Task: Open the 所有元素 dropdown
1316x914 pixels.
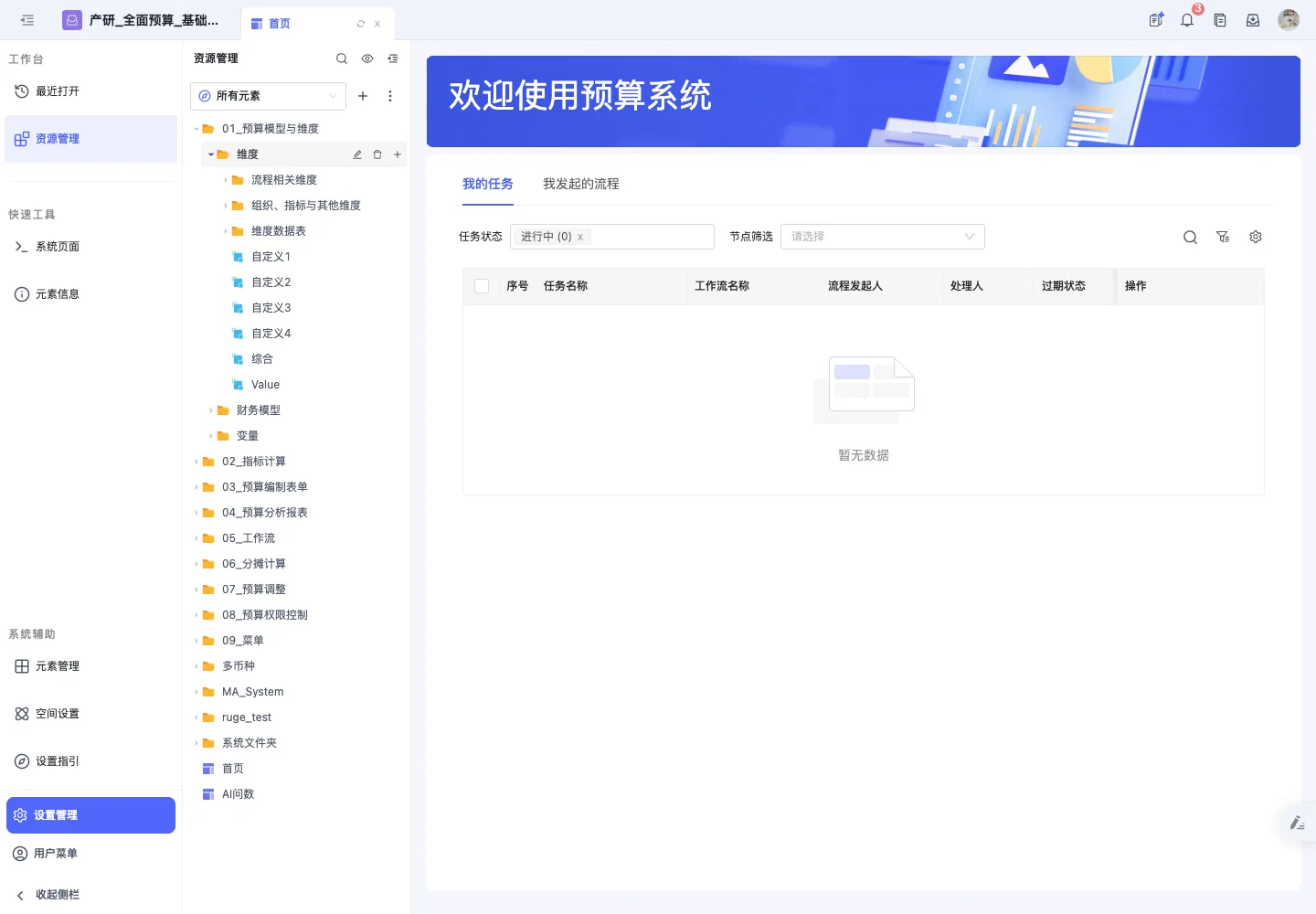Action: tap(268, 96)
